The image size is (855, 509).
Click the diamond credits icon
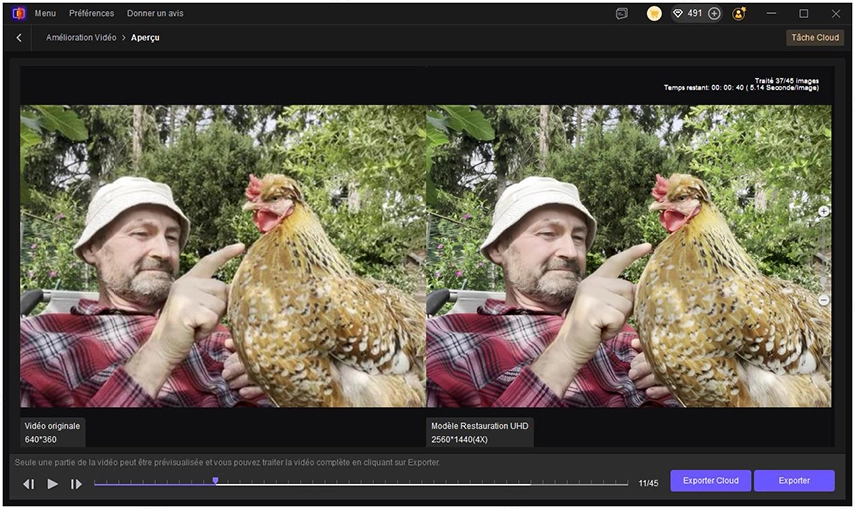(677, 14)
